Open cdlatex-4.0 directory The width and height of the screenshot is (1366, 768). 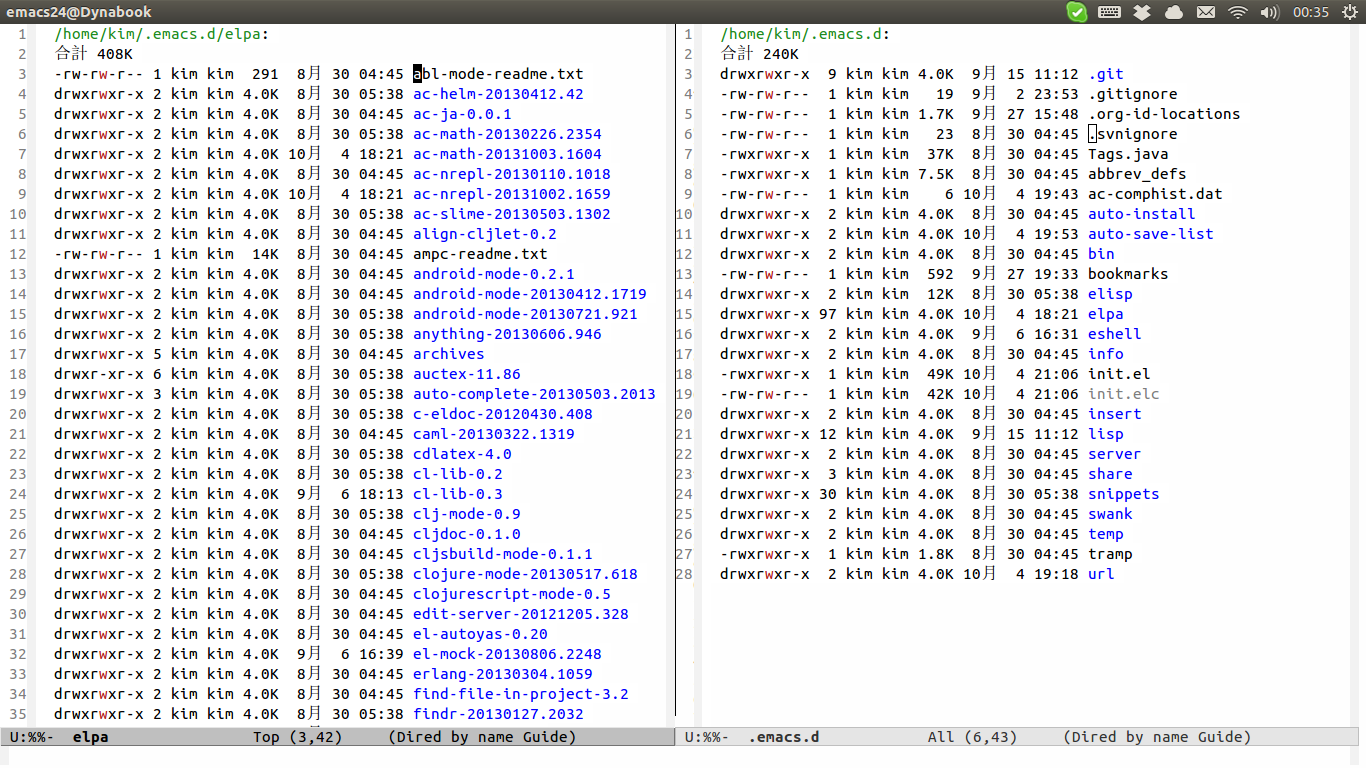coord(462,454)
